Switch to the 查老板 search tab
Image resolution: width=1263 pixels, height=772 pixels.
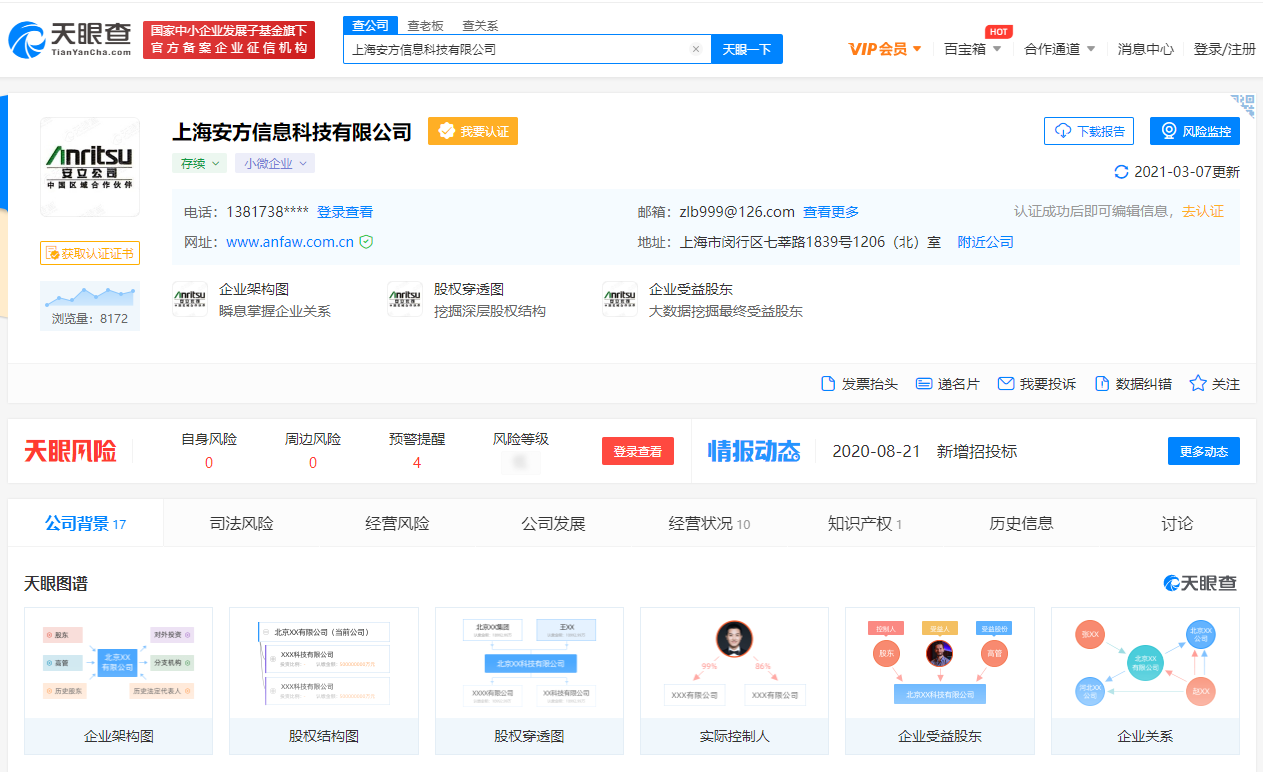[x=425, y=26]
